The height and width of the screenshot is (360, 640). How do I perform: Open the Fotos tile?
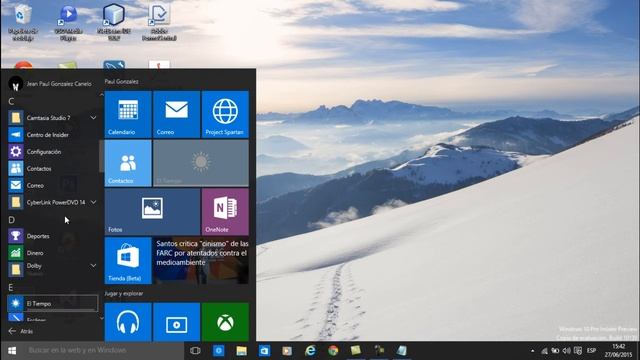(x=152, y=211)
